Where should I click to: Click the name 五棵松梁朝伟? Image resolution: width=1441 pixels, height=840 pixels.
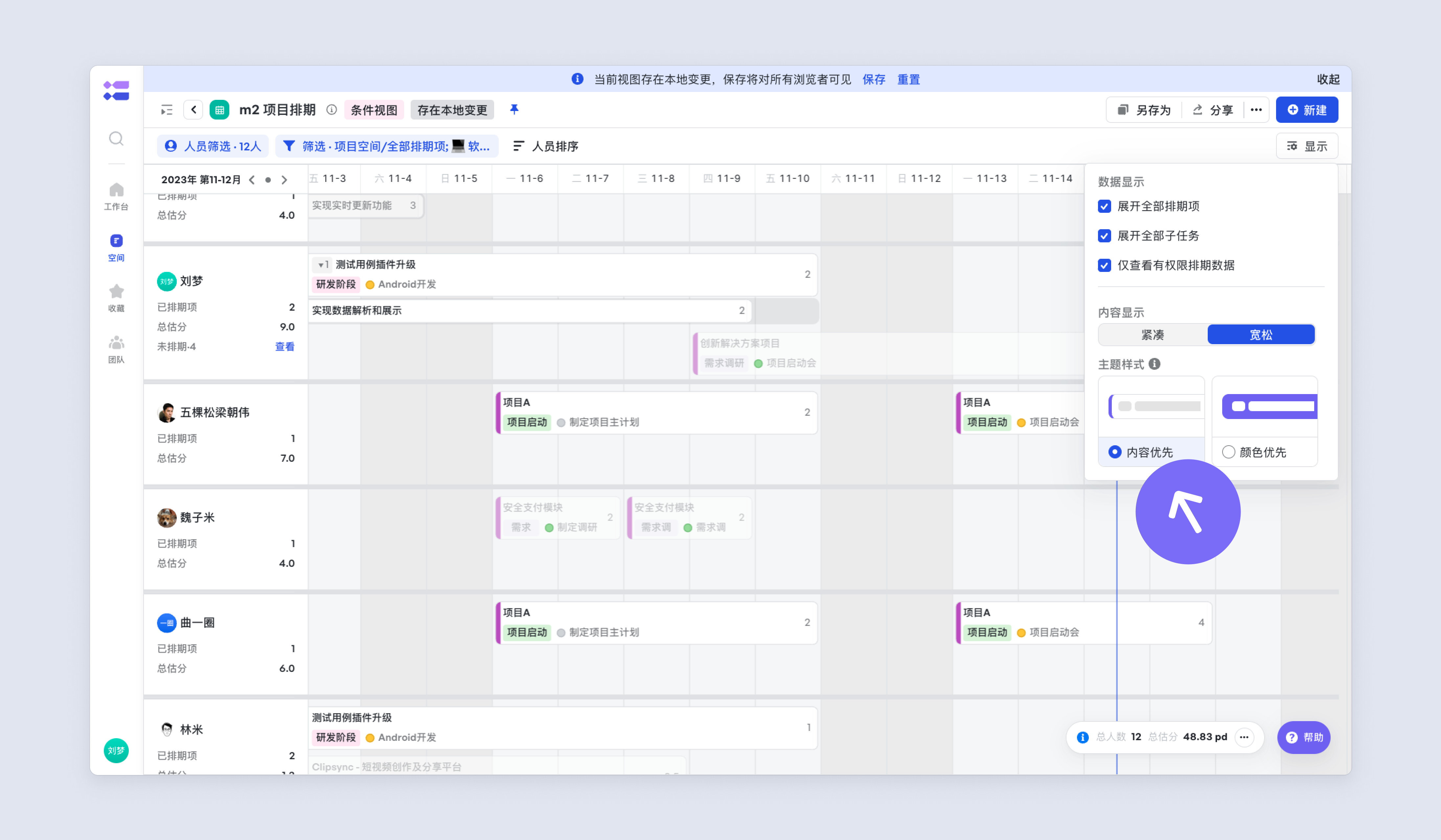coord(215,412)
